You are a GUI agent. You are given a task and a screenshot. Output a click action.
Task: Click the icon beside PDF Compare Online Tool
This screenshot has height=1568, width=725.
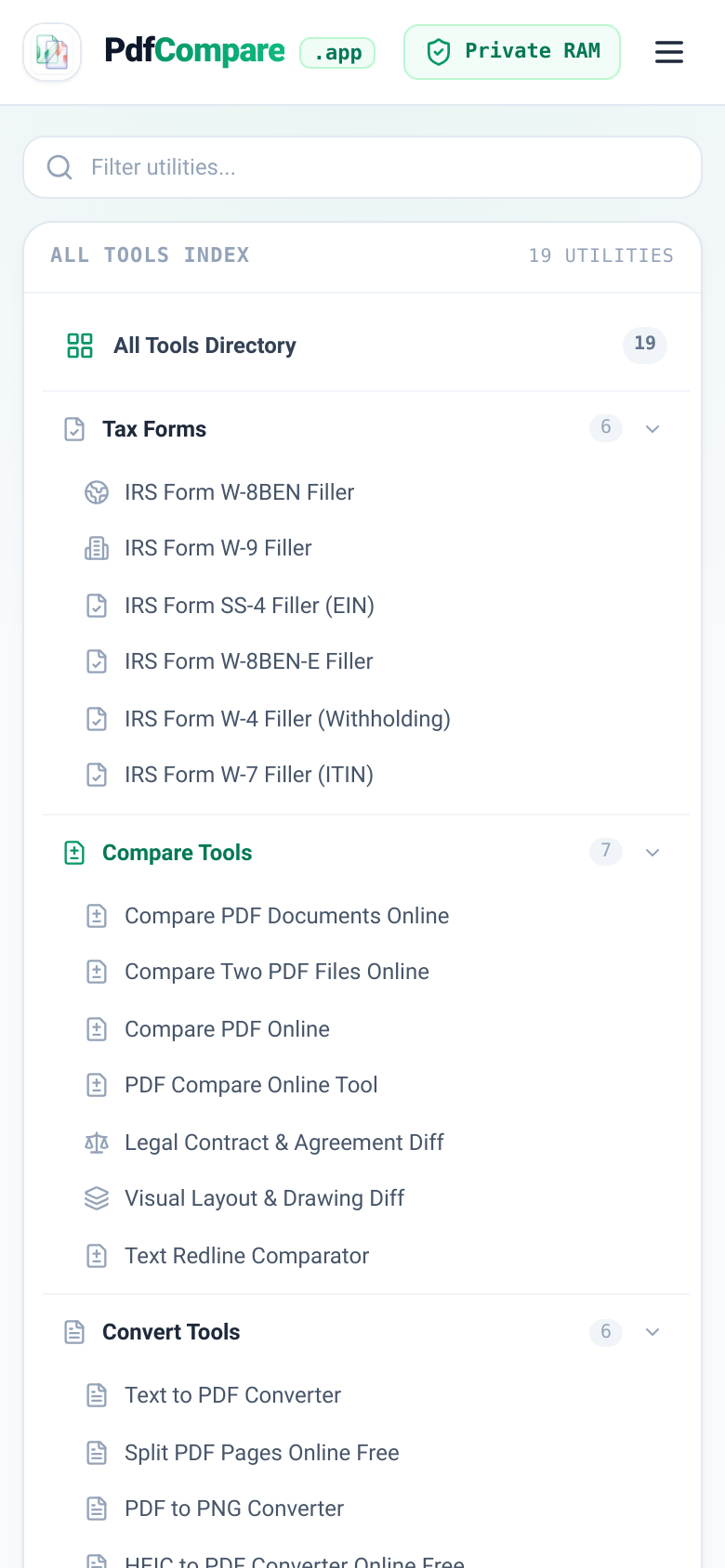tap(97, 1085)
